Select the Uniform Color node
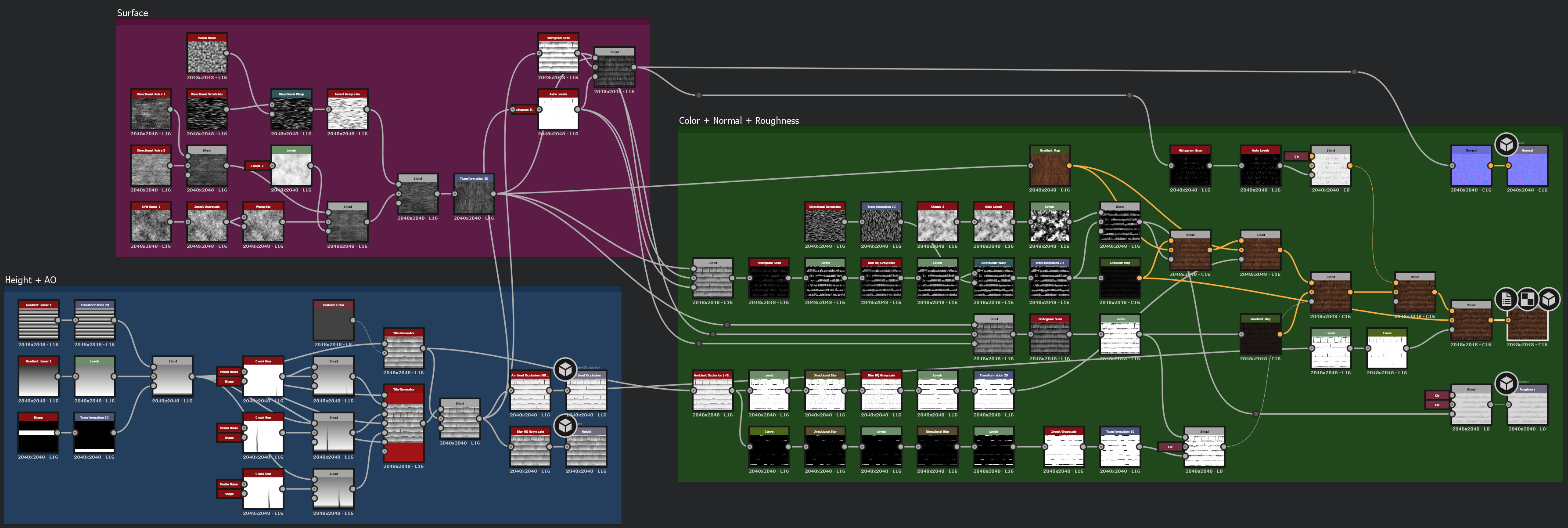 334,320
